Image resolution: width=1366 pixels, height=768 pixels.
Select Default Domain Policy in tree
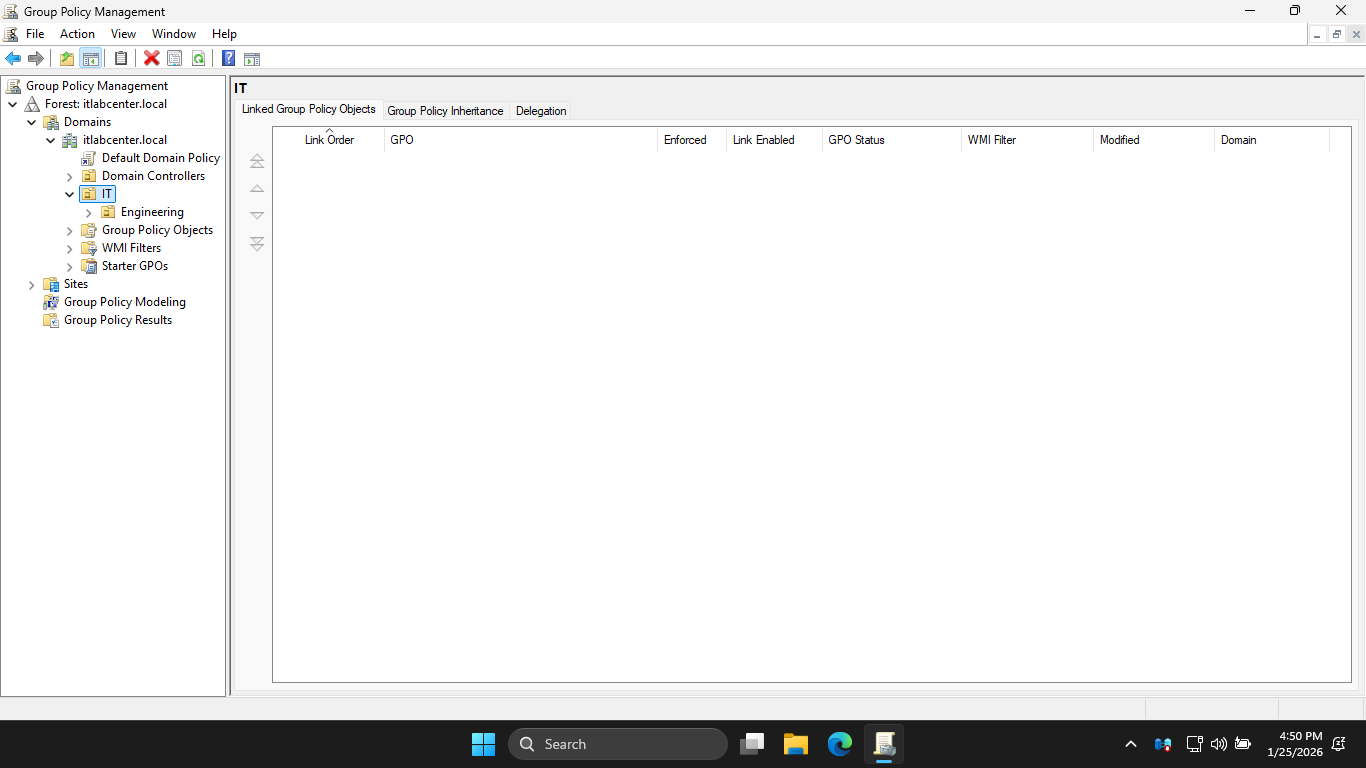point(160,158)
